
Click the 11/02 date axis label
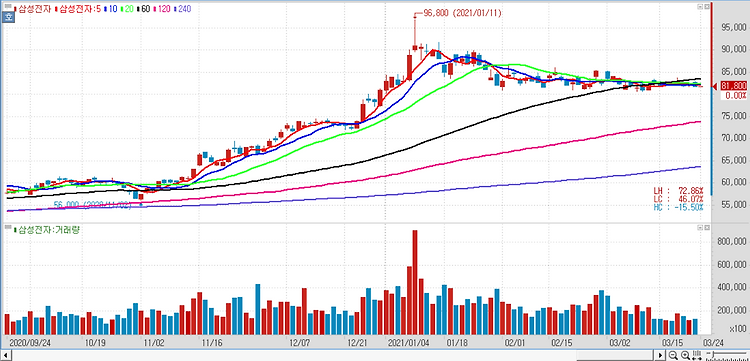[x=154, y=343]
